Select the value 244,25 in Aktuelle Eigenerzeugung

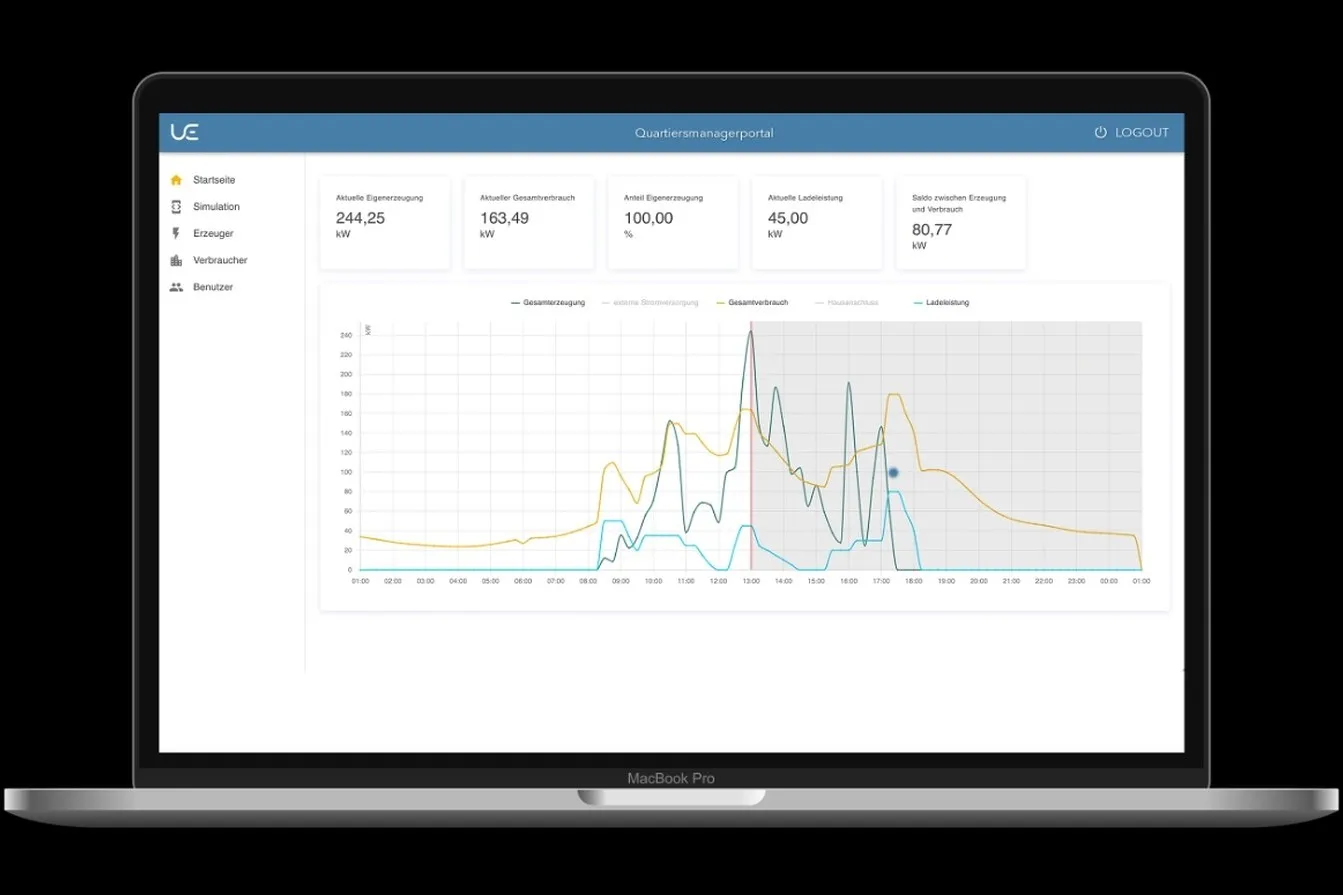(x=360, y=218)
